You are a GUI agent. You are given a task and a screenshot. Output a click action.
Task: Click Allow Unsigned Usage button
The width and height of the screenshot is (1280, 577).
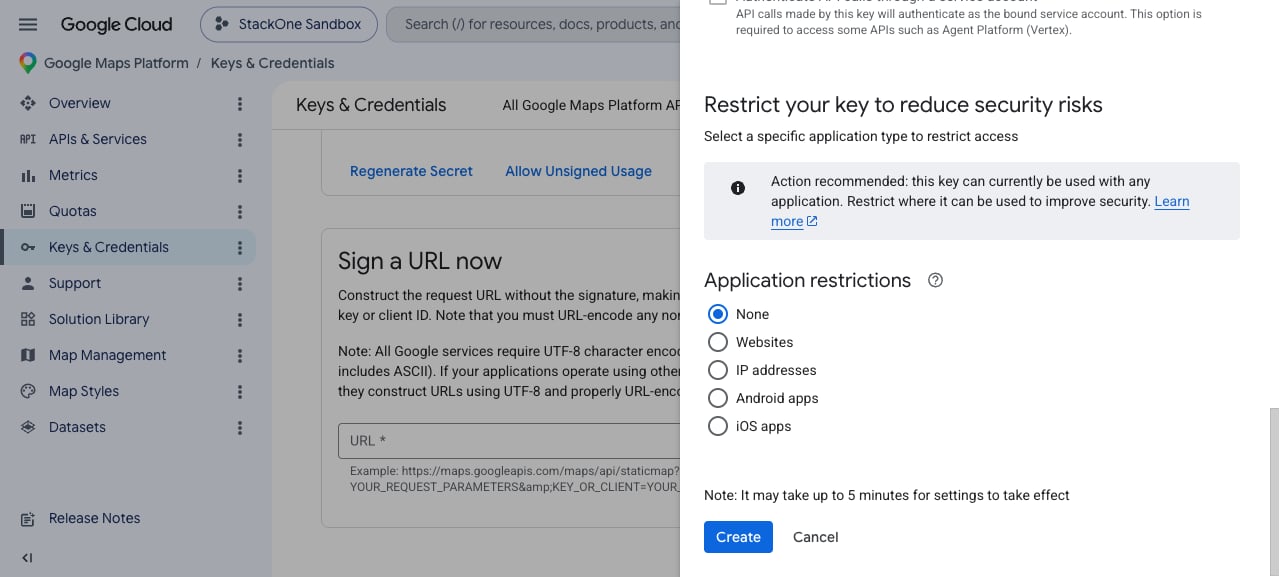[578, 171]
